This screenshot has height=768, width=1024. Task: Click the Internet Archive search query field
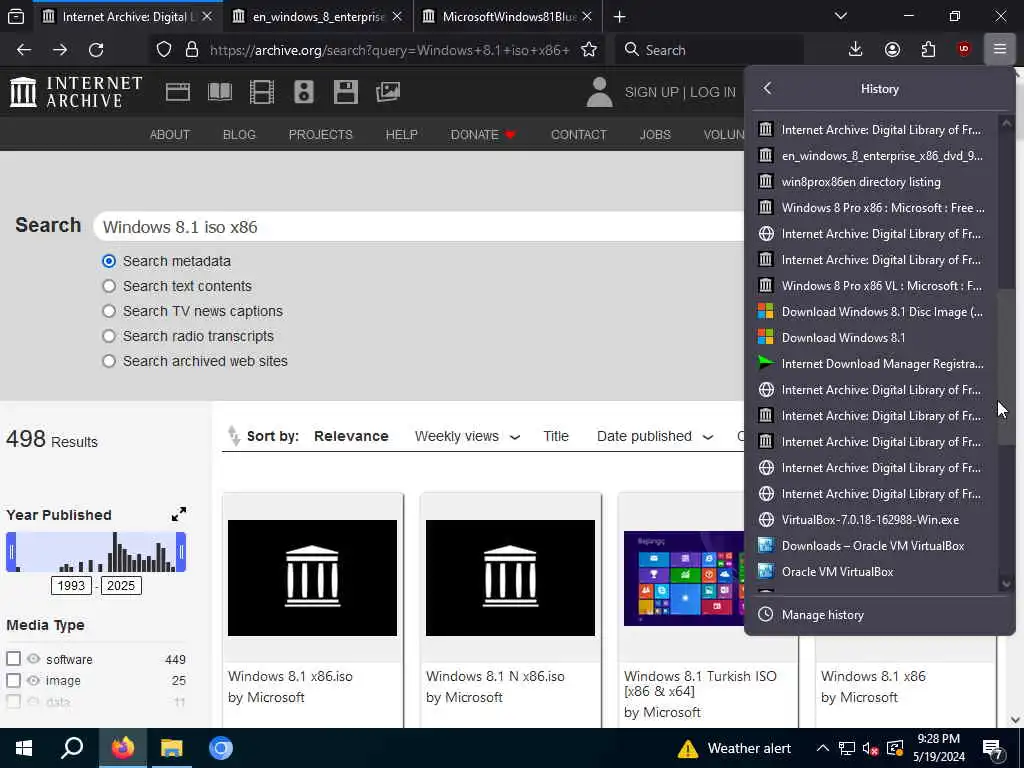[x=419, y=227]
